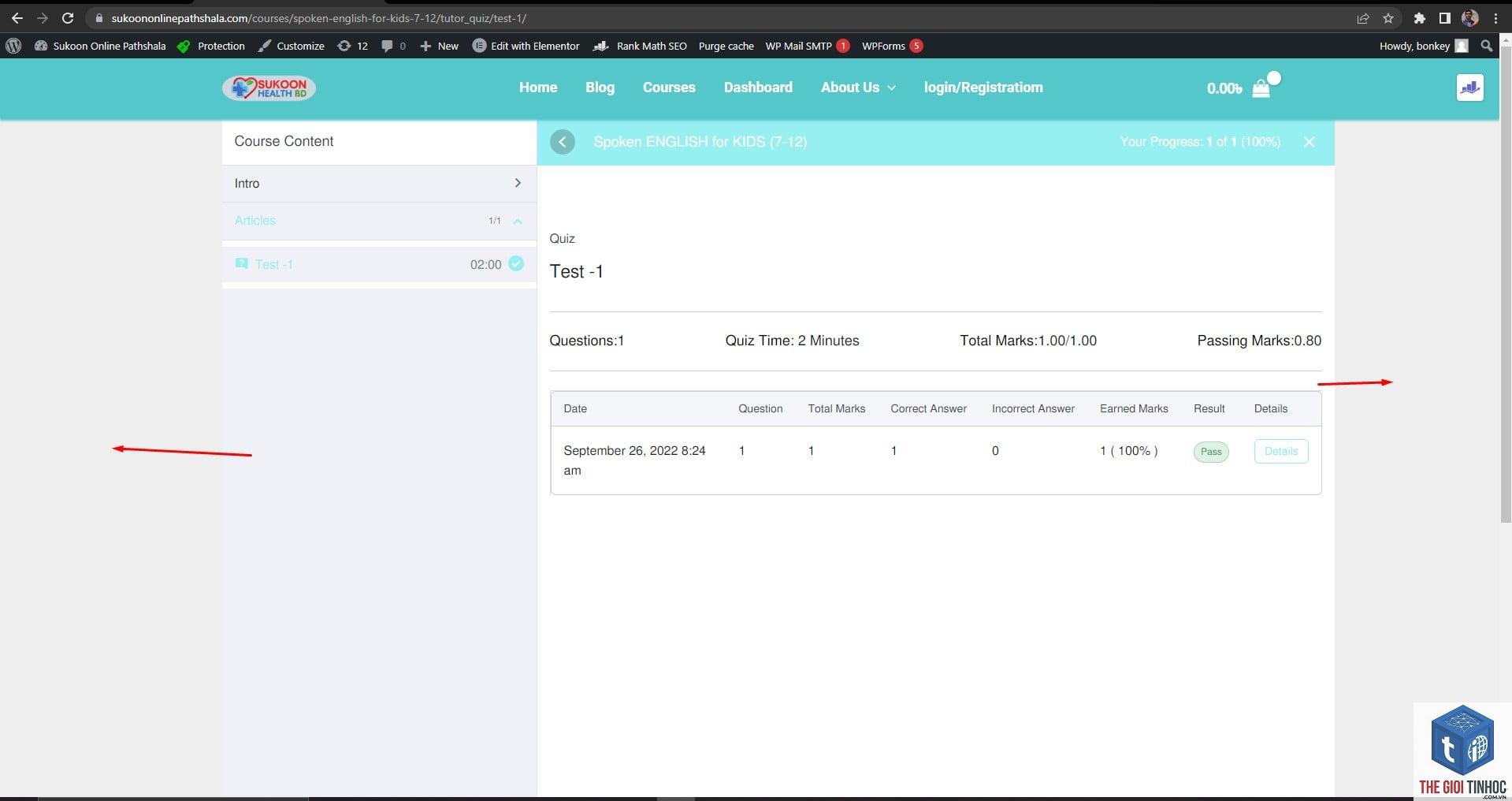The width and height of the screenshot is (1512, 801).
Task: Click Purge cache
Action: (x=726, y=46)
